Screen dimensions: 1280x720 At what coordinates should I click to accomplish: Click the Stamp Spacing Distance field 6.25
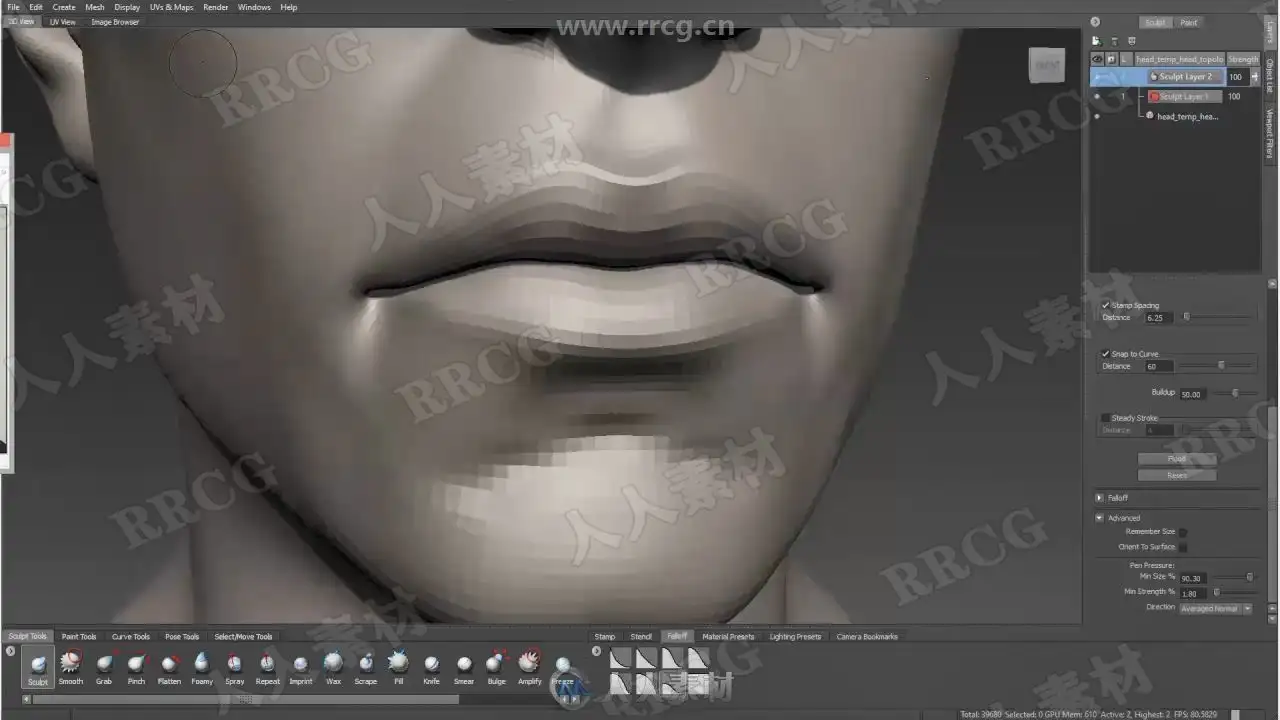point(1158,317)
